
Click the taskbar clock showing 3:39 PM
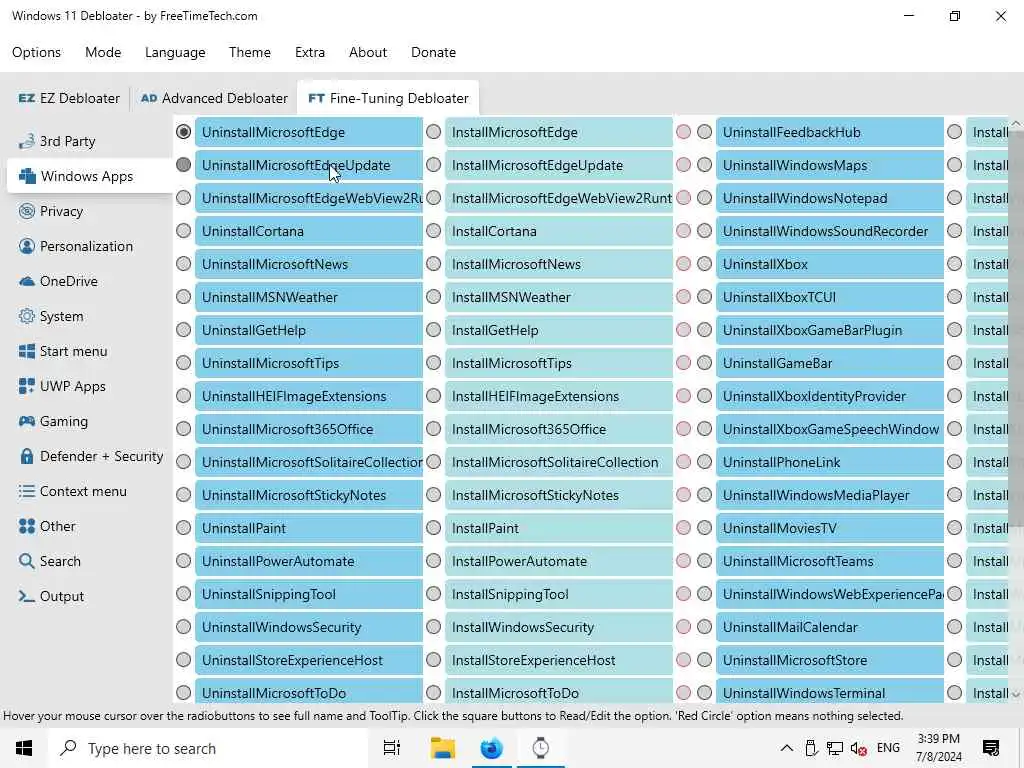[x=938, y=748]
